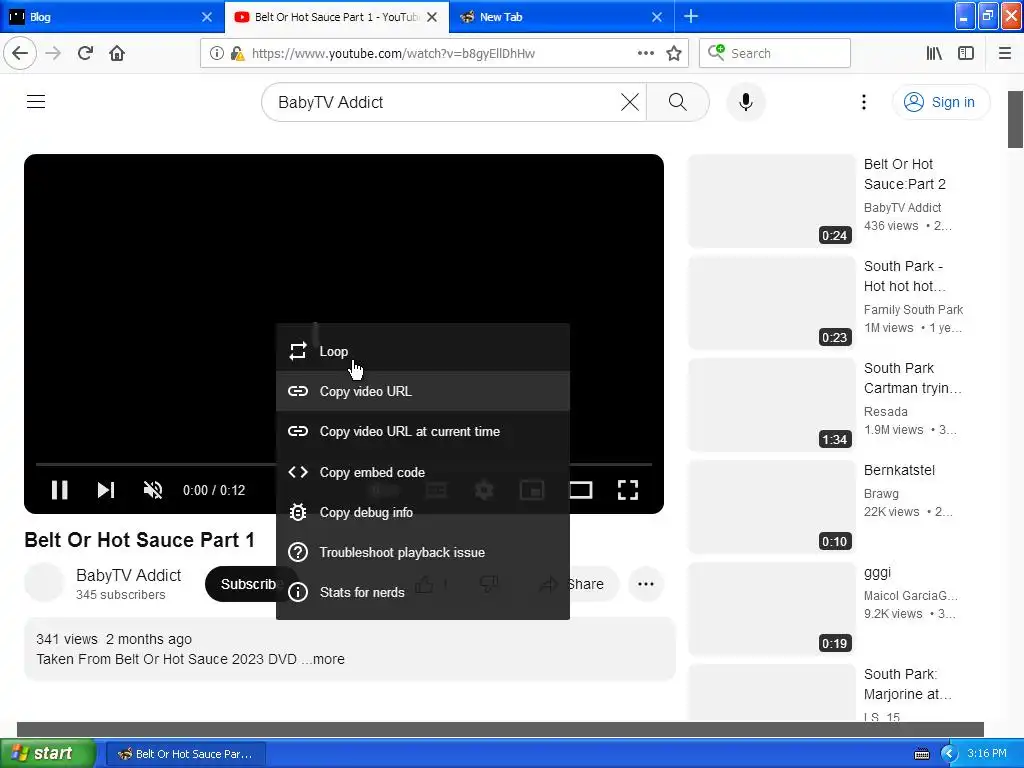The width and height of the screenshot is (1024, 768).
Task: Expand hidden system tray icons
Action: tap(949, 754)
